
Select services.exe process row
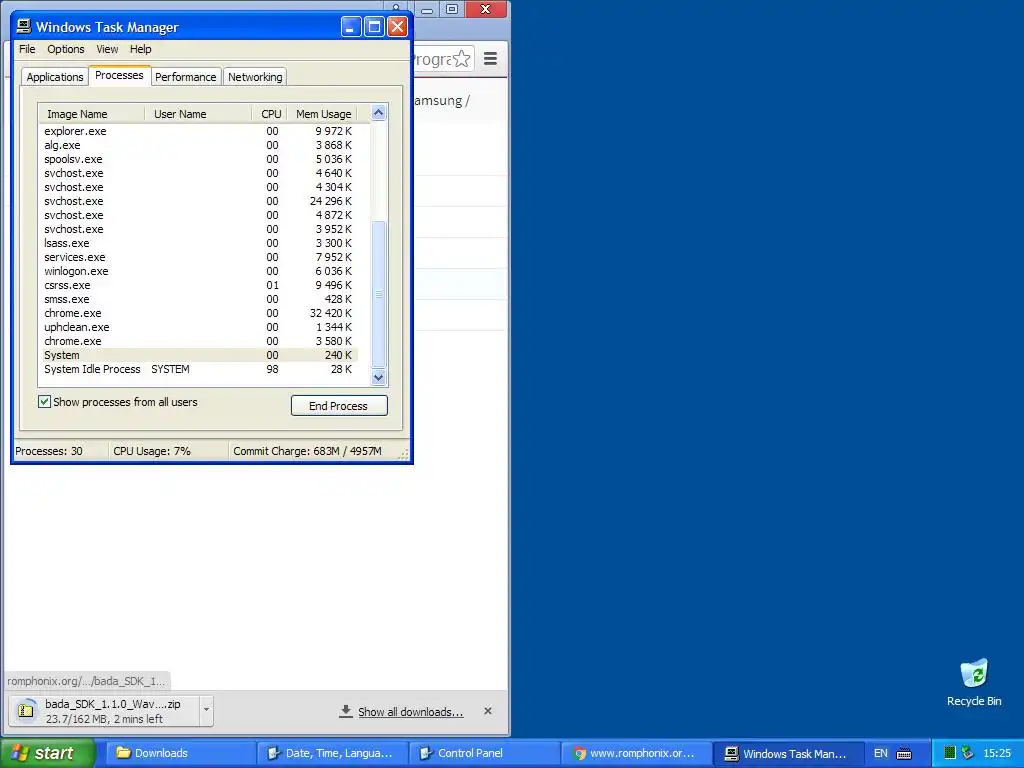pyautogui.click(x=199, y=257)
